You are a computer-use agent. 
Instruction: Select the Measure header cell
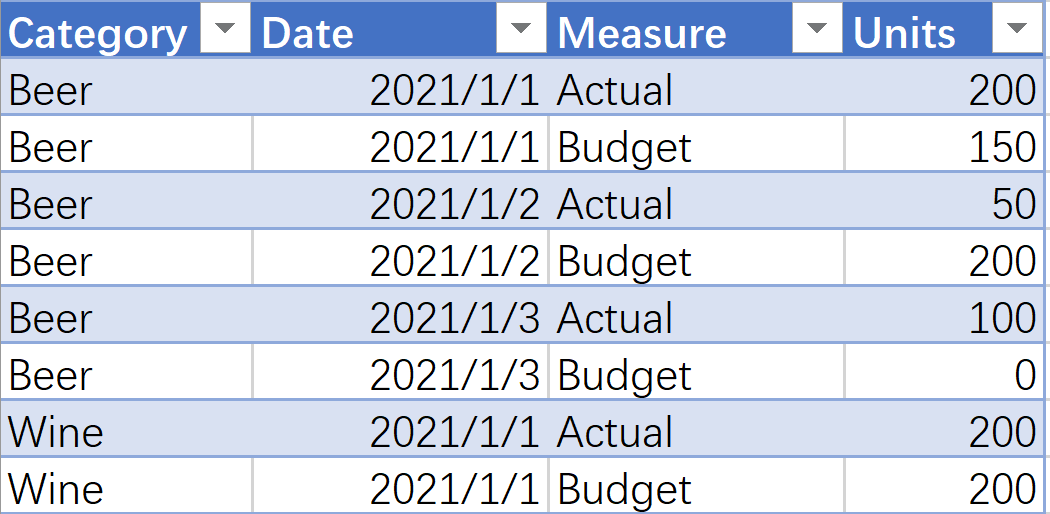696,29
